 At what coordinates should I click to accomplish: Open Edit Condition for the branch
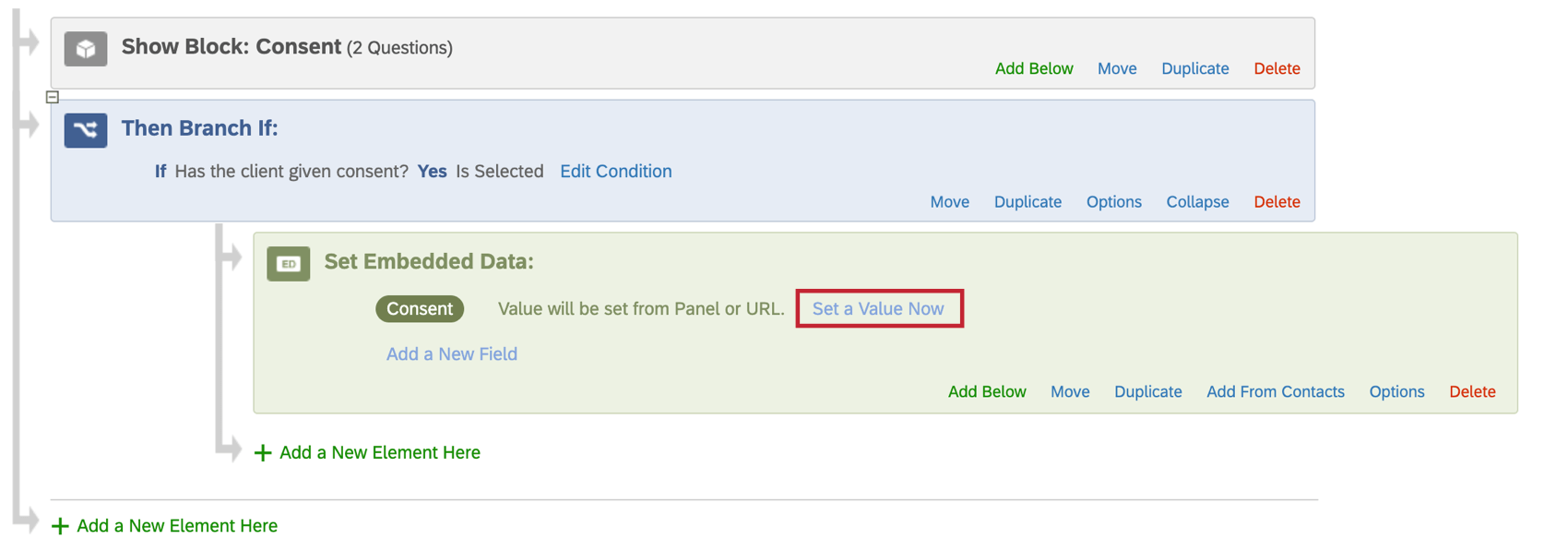[x=615, y=172]
